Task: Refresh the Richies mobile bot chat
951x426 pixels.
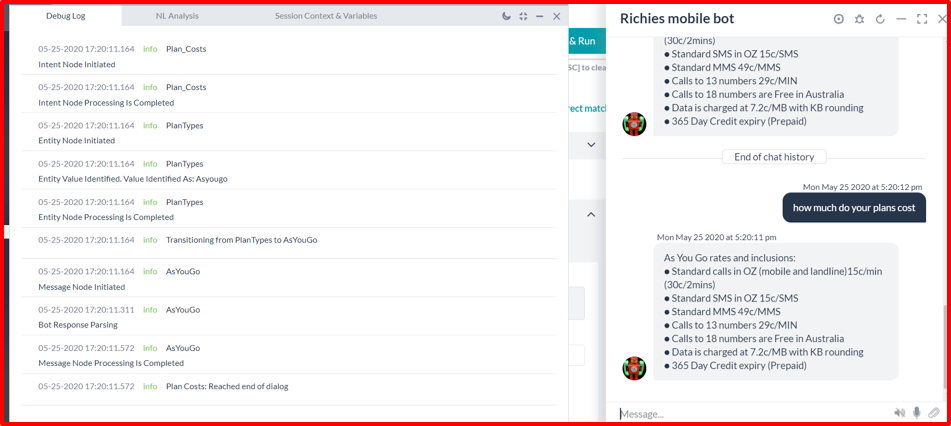Action: [881, 19]
